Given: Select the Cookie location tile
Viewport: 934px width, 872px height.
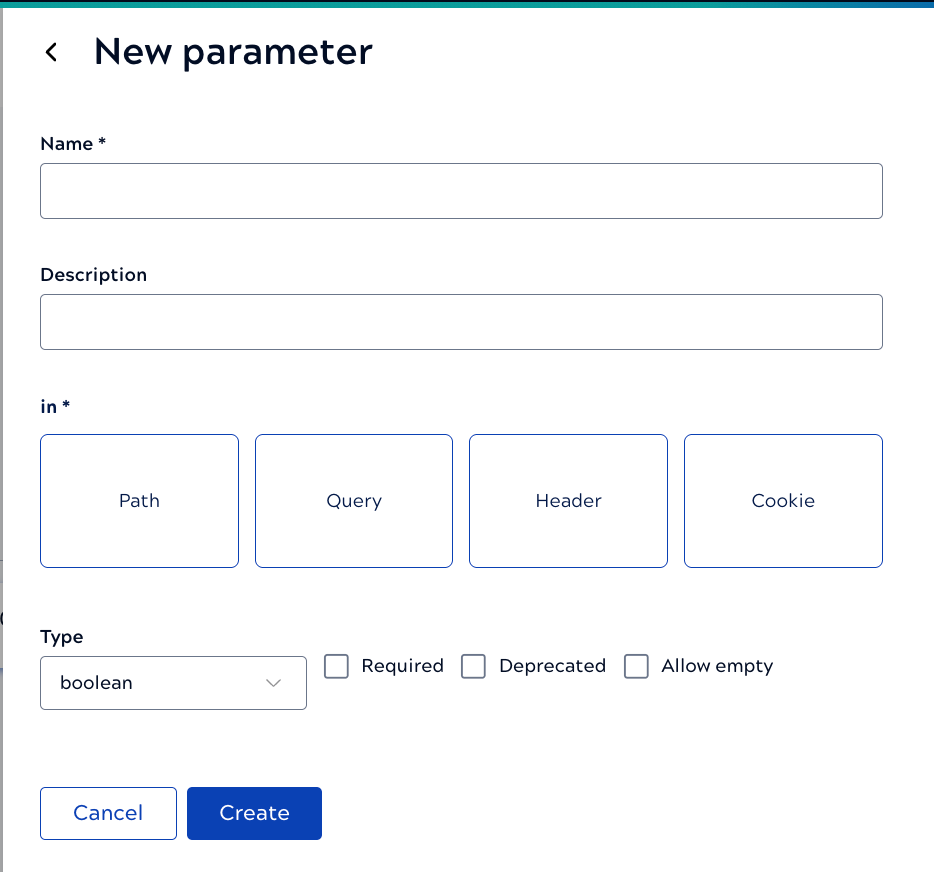Looking at the screenshot, I should 783,501.
